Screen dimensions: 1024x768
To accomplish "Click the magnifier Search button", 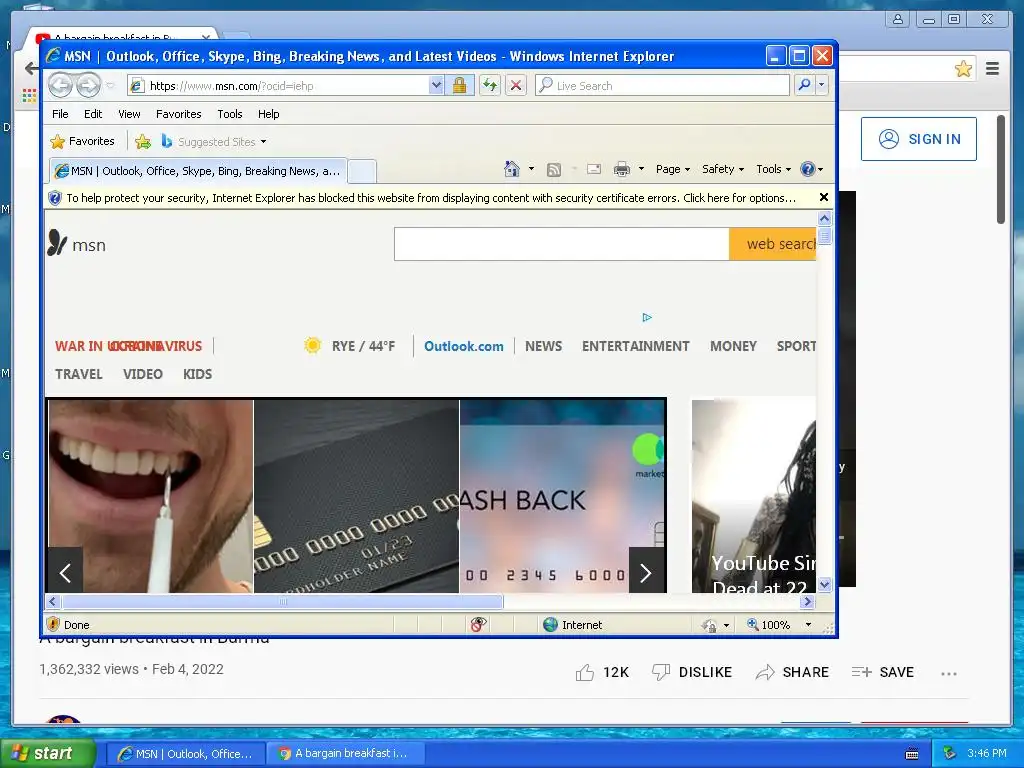I will tap(805, 86).
